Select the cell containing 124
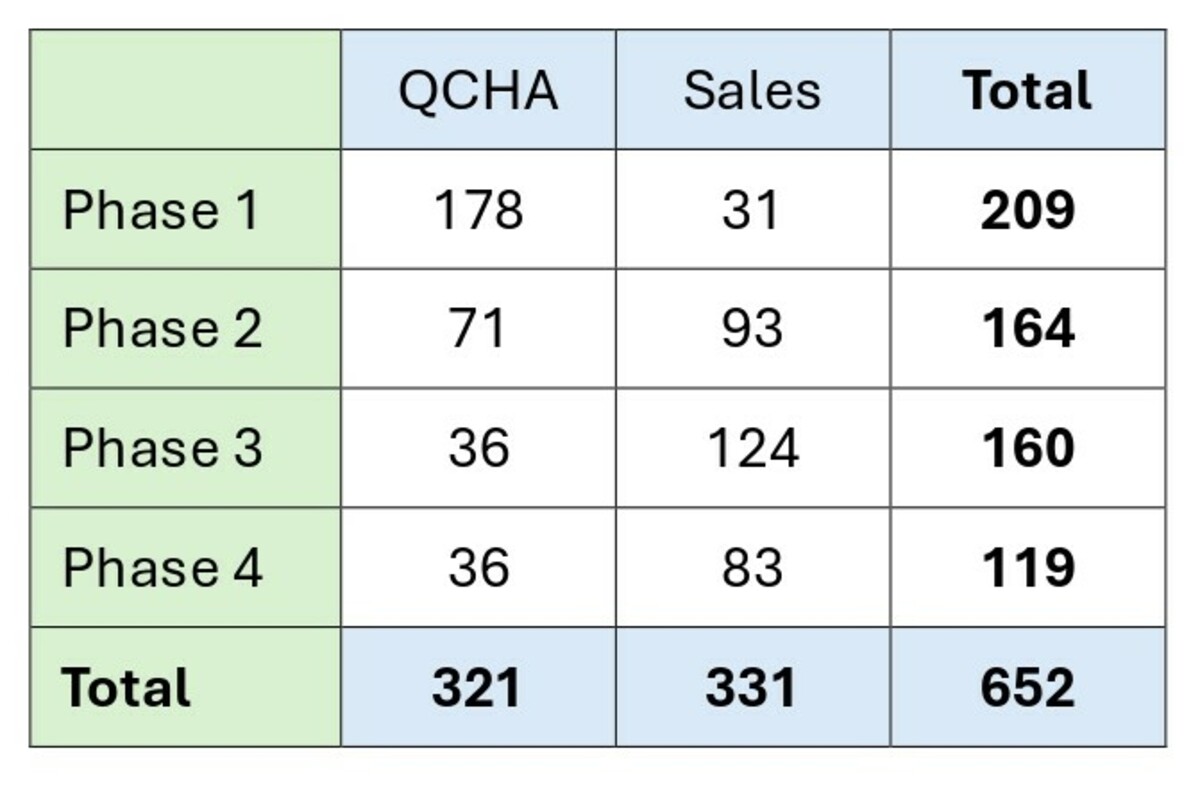Viewport: 1200px width, 796px height. click(753, 448)
